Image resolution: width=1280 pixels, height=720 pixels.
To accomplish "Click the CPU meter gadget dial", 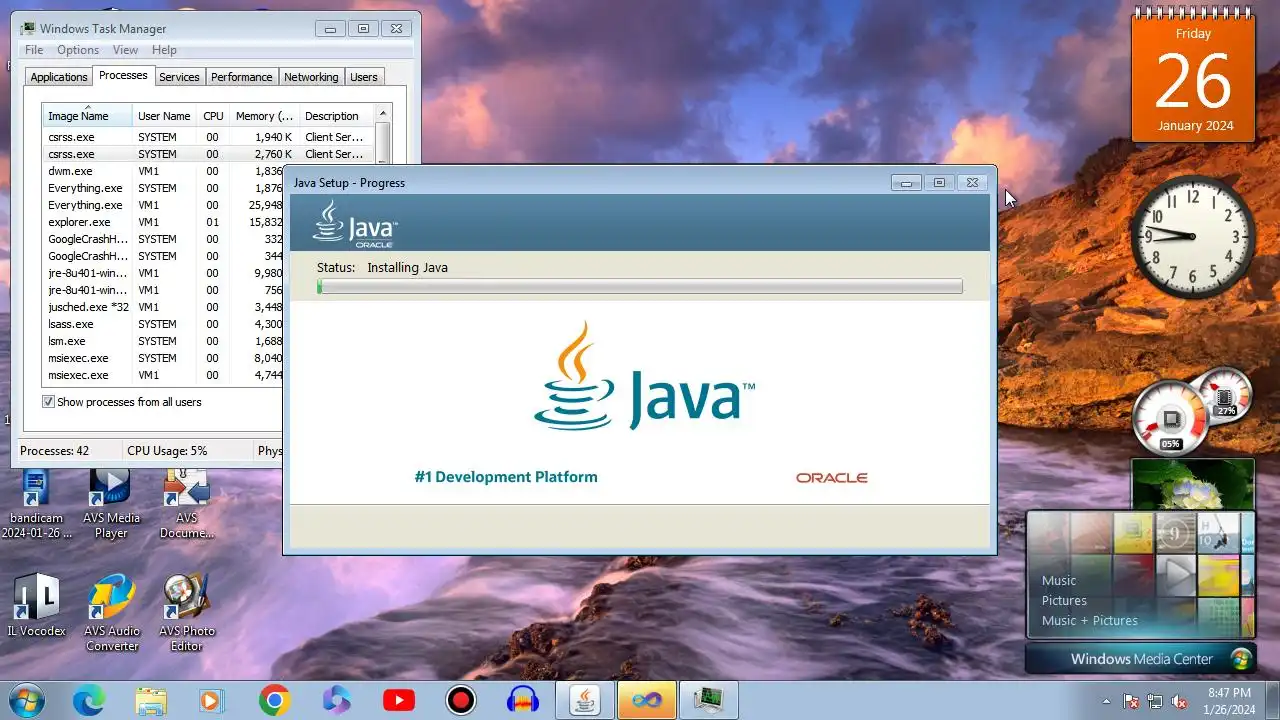I will pos(1170,417).
